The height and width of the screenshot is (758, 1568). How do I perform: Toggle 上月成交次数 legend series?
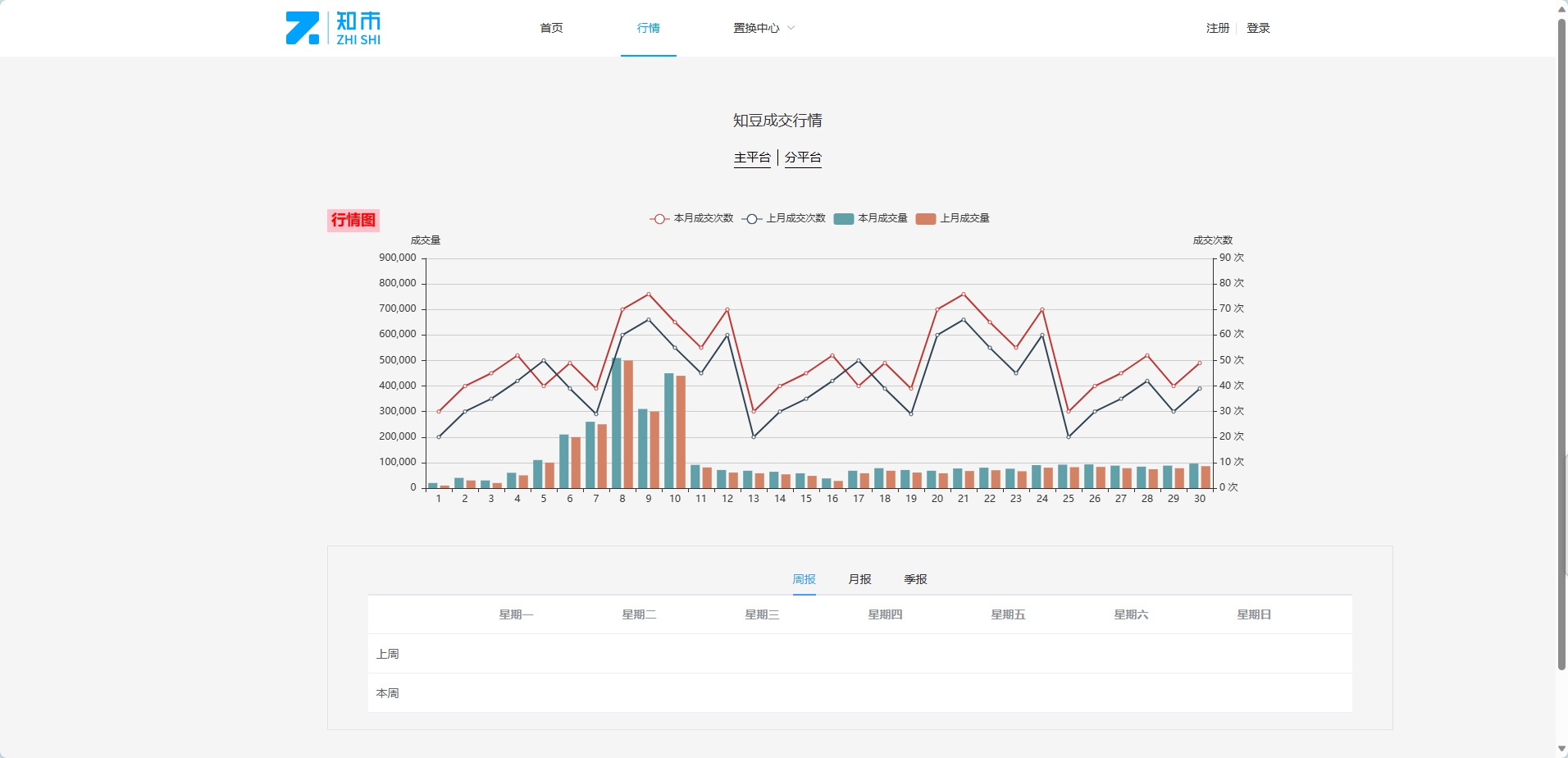(x=783, y=218)
